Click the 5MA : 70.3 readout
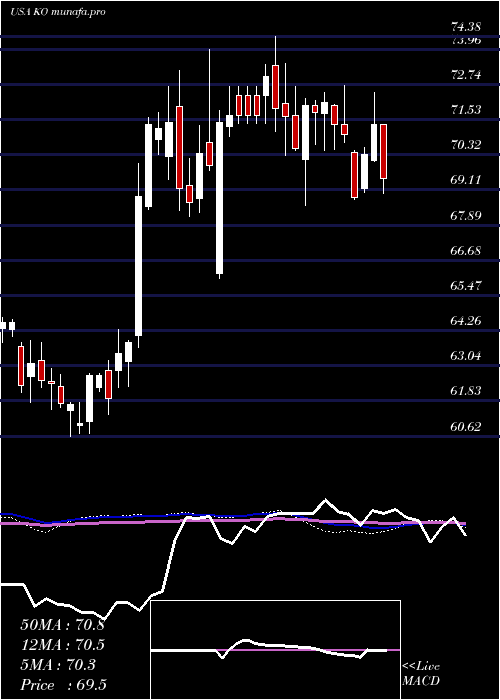The height and width of the screenshot is (700, 500). 58,665
